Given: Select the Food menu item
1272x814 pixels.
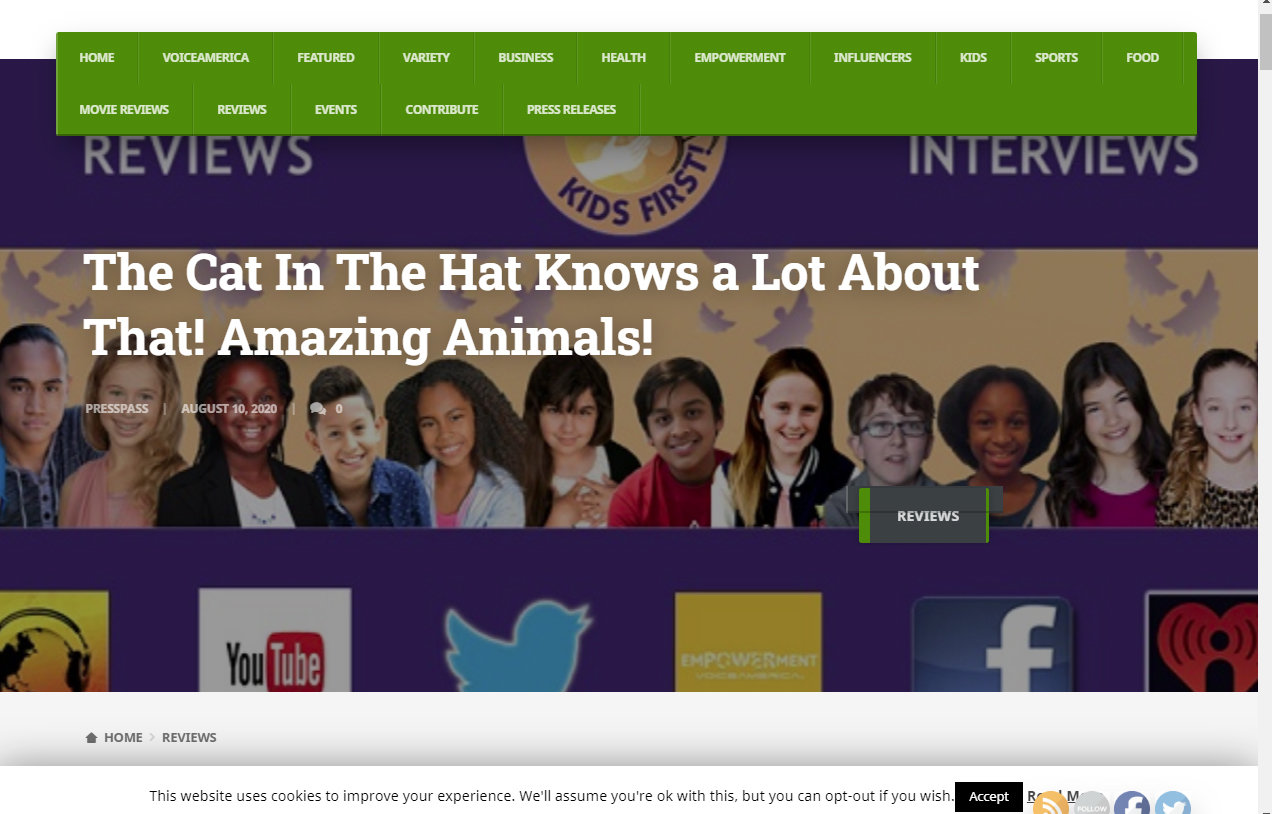Looking at the screenshot, I should [1142, 58].
